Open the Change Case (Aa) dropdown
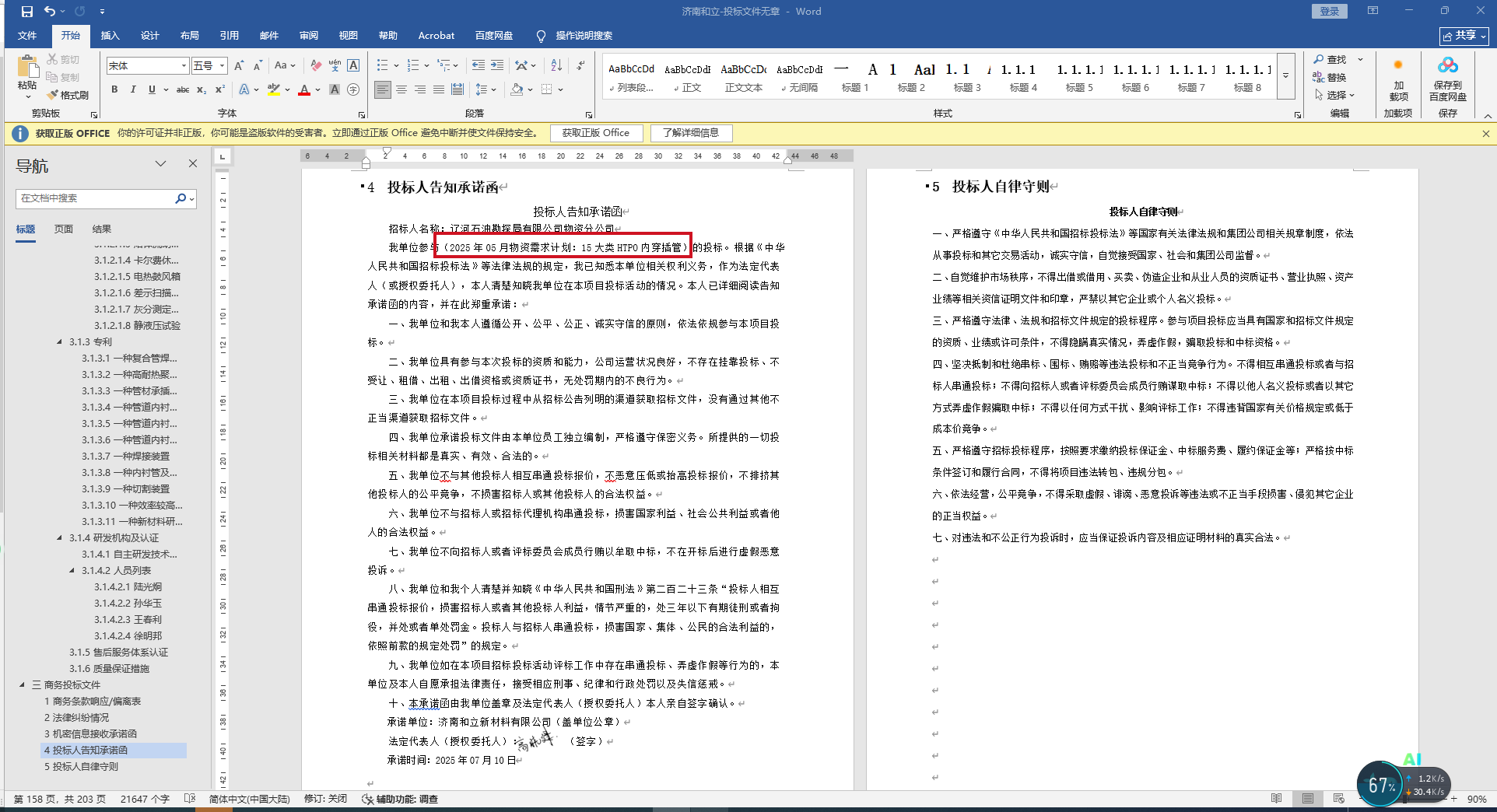The image size is (1497, 812). click(x=285, y=66)
